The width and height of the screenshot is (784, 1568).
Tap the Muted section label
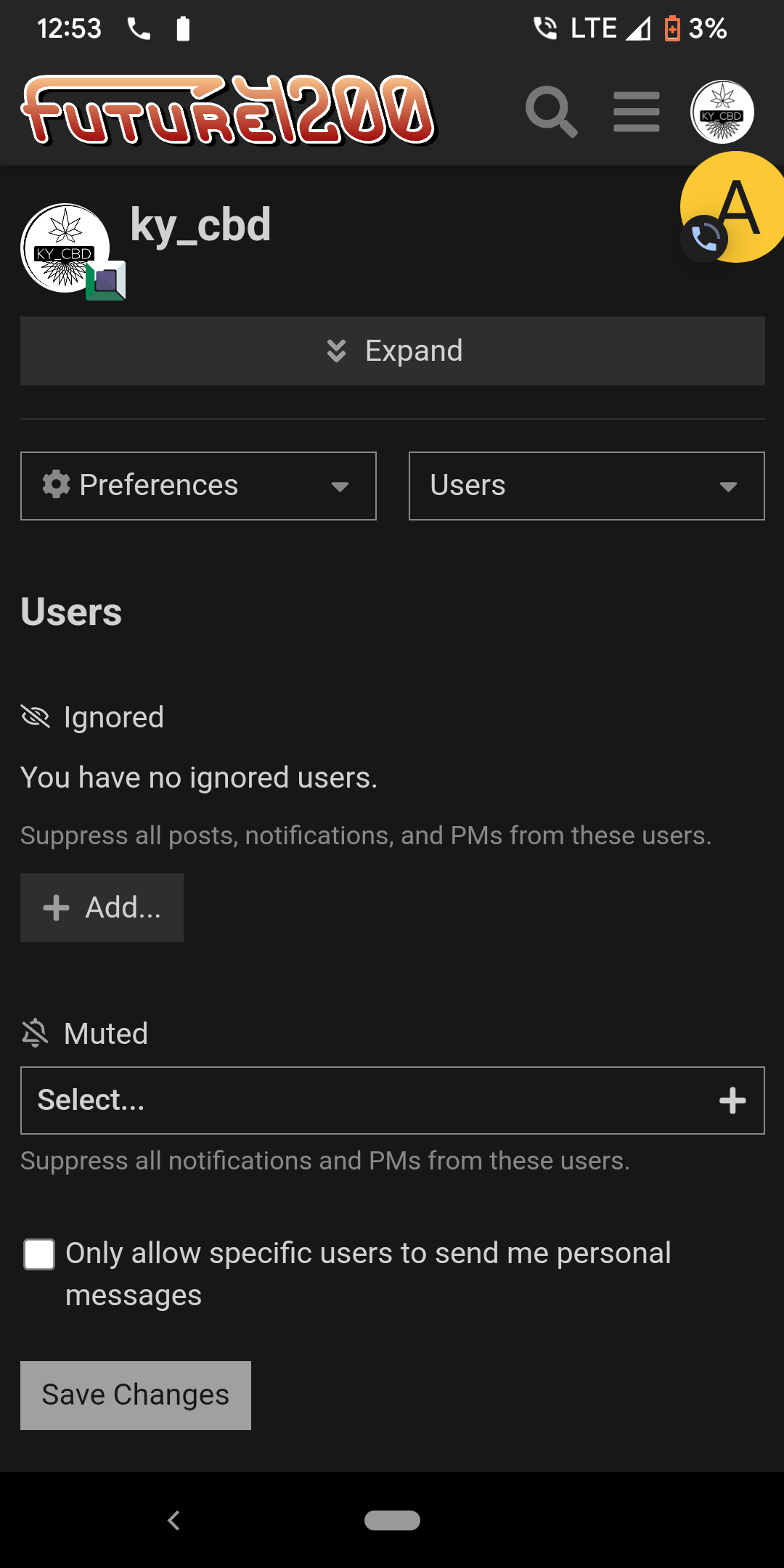coord(105,1034)
